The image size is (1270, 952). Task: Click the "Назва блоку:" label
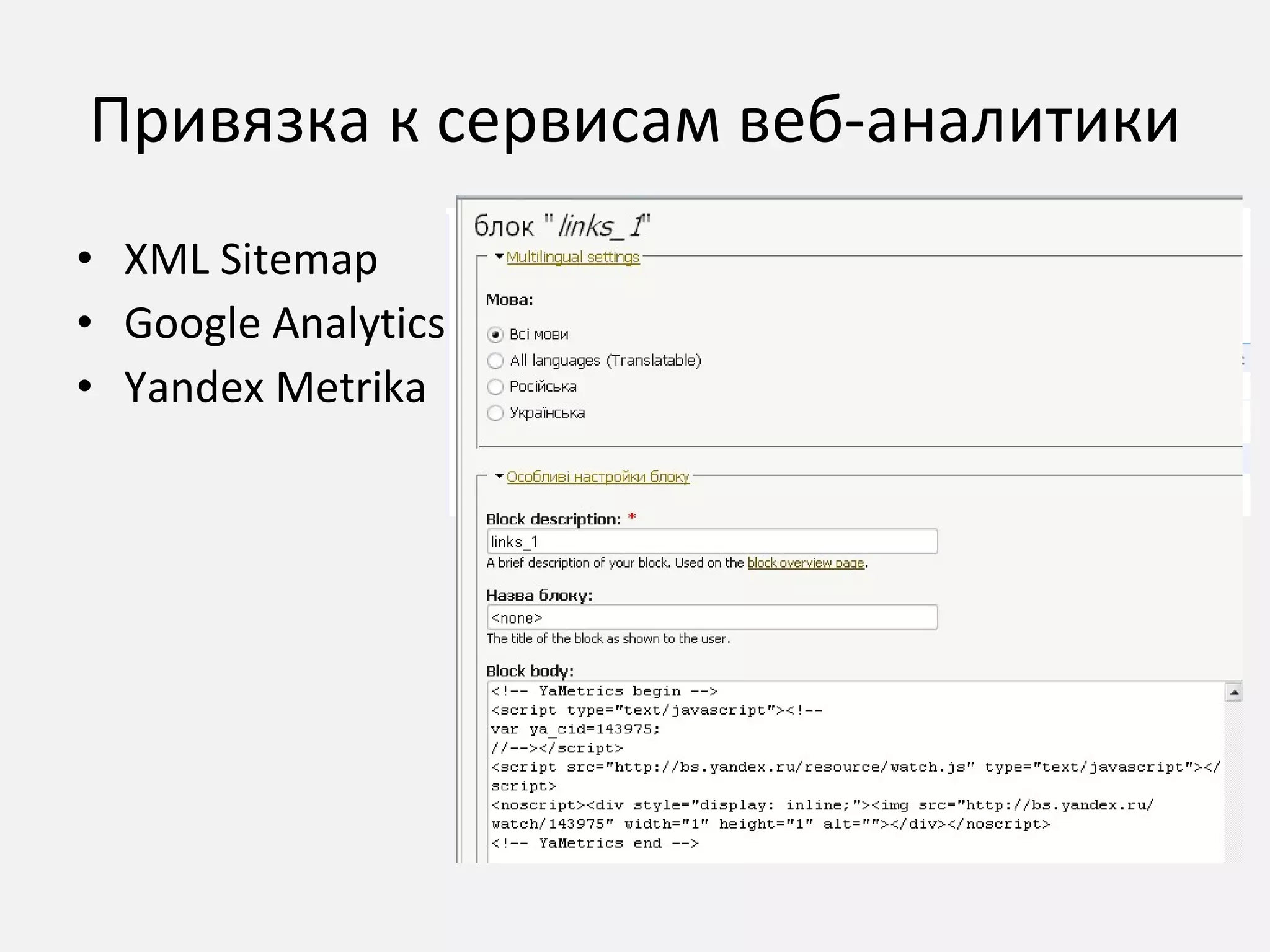tap(540, 596)
